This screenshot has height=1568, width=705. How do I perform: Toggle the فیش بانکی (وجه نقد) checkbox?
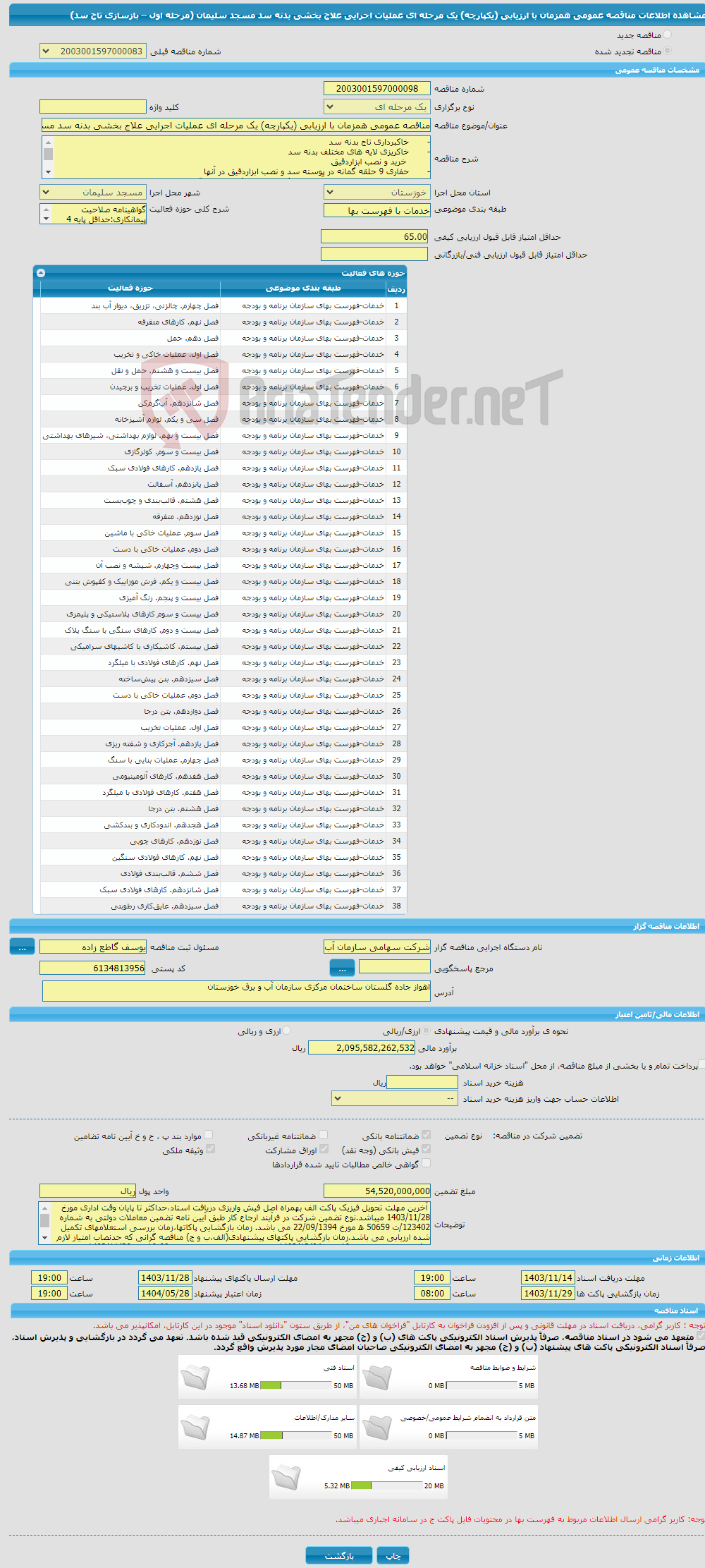[426, 1149]
